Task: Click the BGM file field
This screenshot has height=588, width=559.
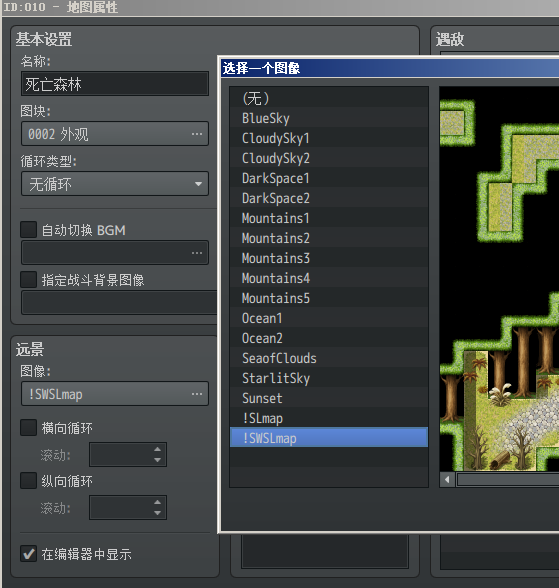Action: [115, 253]
